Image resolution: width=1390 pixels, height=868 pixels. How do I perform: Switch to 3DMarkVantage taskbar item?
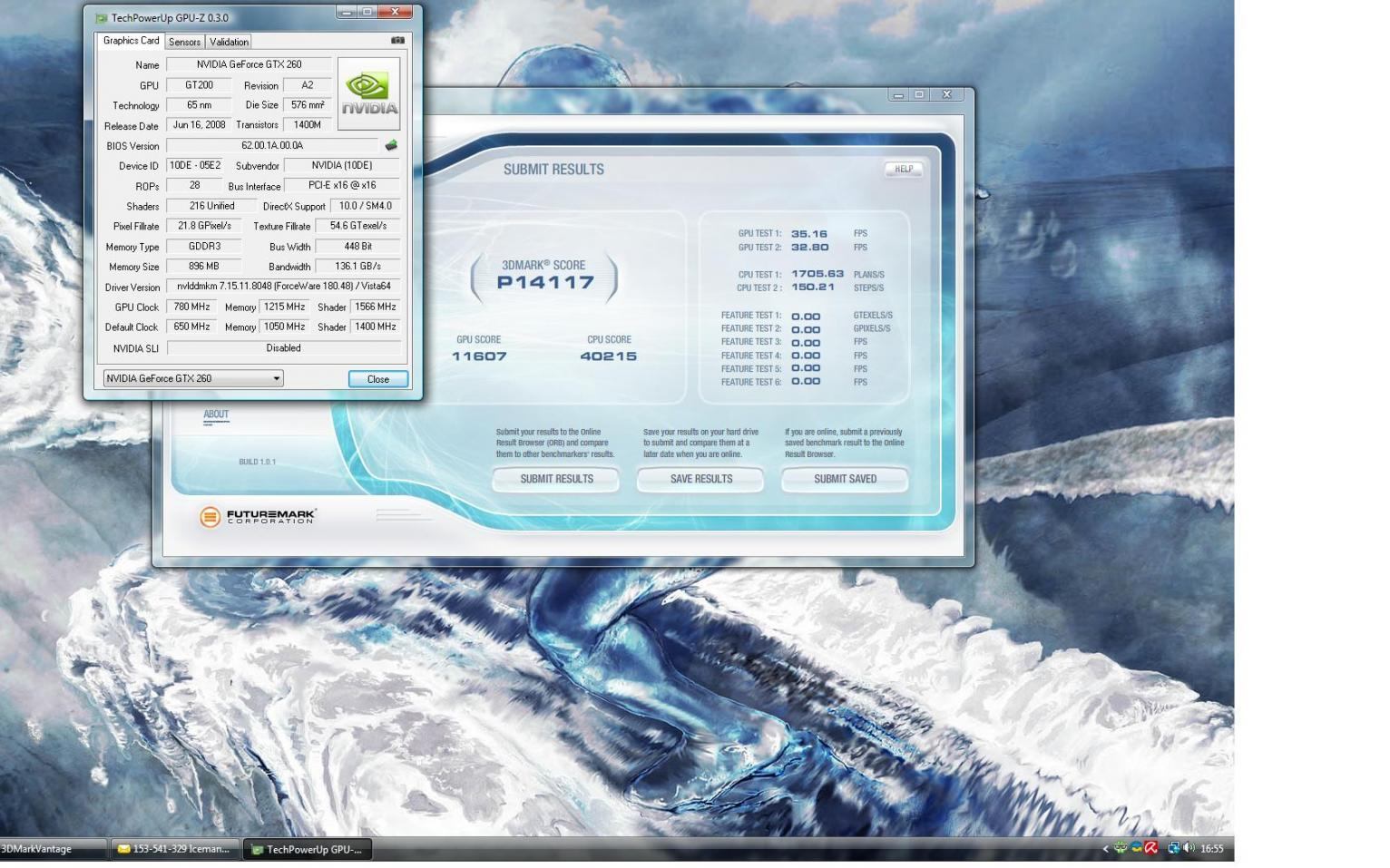[53, 849]
